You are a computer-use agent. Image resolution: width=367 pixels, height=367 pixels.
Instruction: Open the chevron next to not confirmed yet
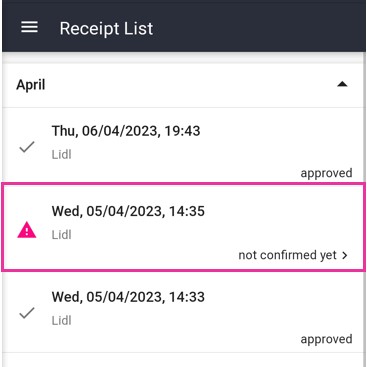(345, 255)
